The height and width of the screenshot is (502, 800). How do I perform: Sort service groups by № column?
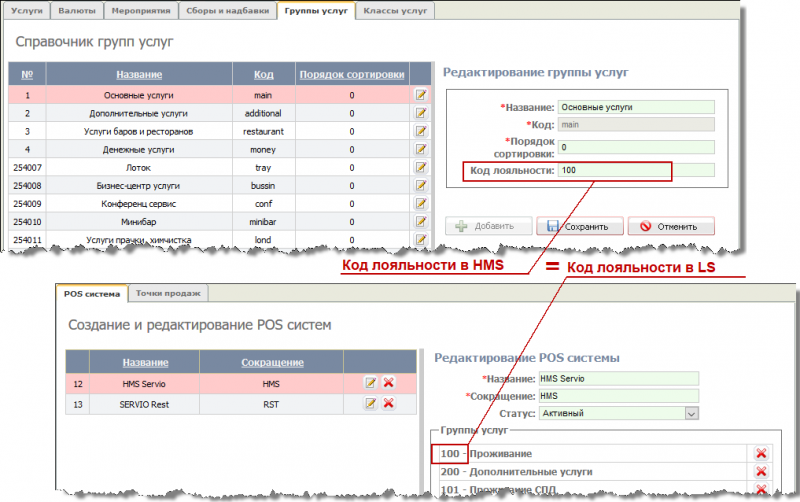(x=27, y=74)
